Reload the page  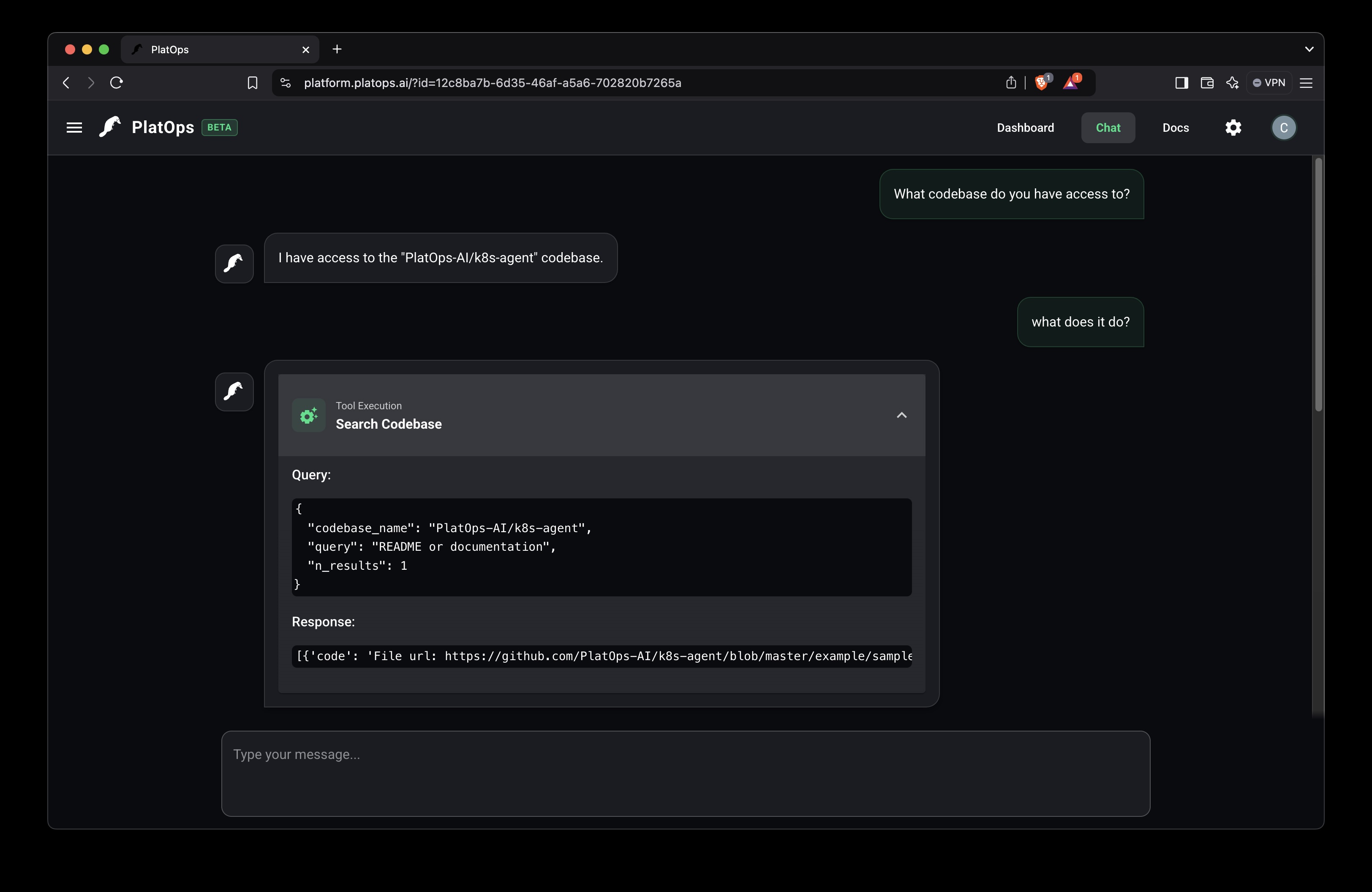[117, 82]
